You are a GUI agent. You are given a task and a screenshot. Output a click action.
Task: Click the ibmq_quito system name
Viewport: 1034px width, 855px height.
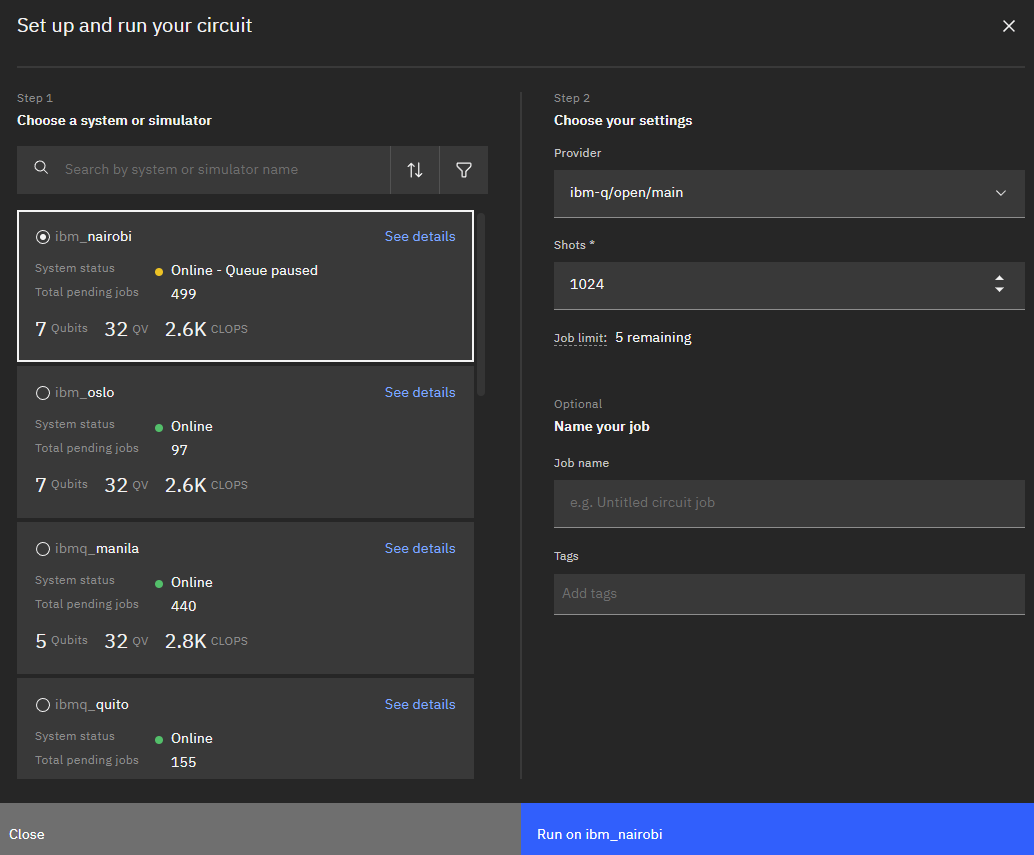(x=92, y=705)
